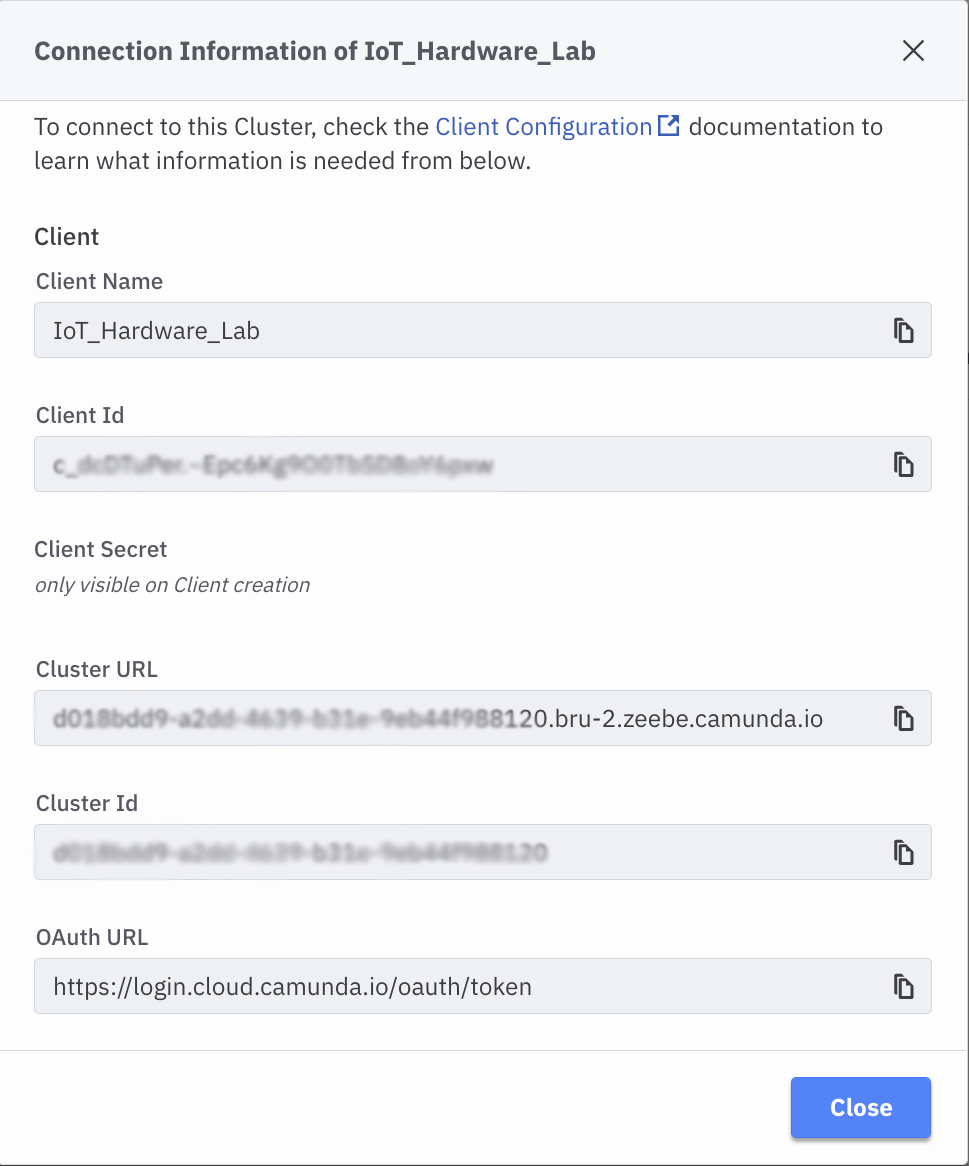Click the OAuth URL label
Viewport: 969px width, 1166px height.
[92, 937]
